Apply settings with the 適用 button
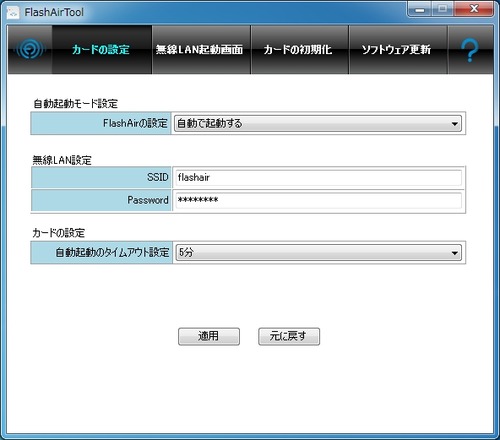 pos(209,336)
